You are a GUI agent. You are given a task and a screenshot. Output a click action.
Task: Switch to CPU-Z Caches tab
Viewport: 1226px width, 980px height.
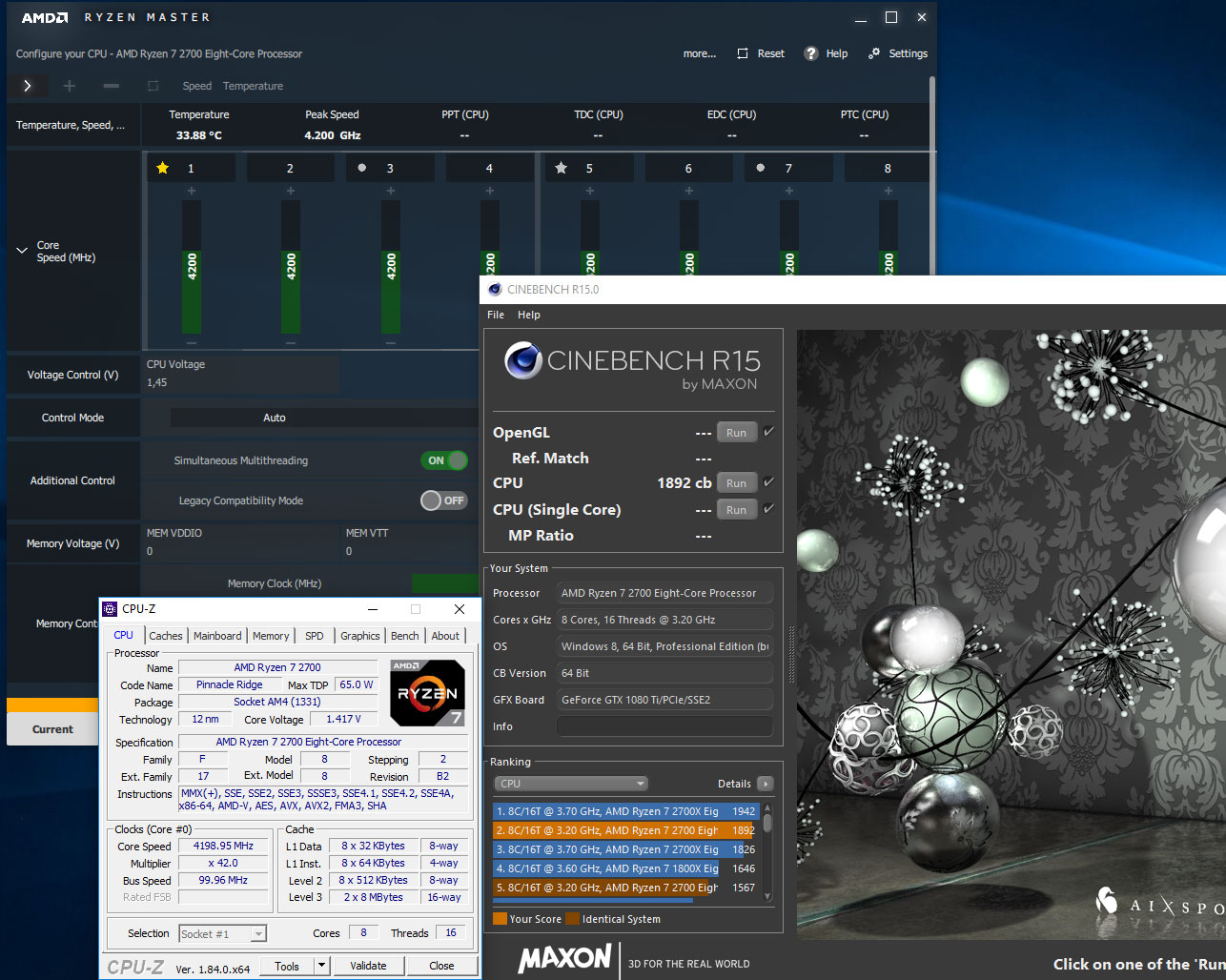point(166,636)
